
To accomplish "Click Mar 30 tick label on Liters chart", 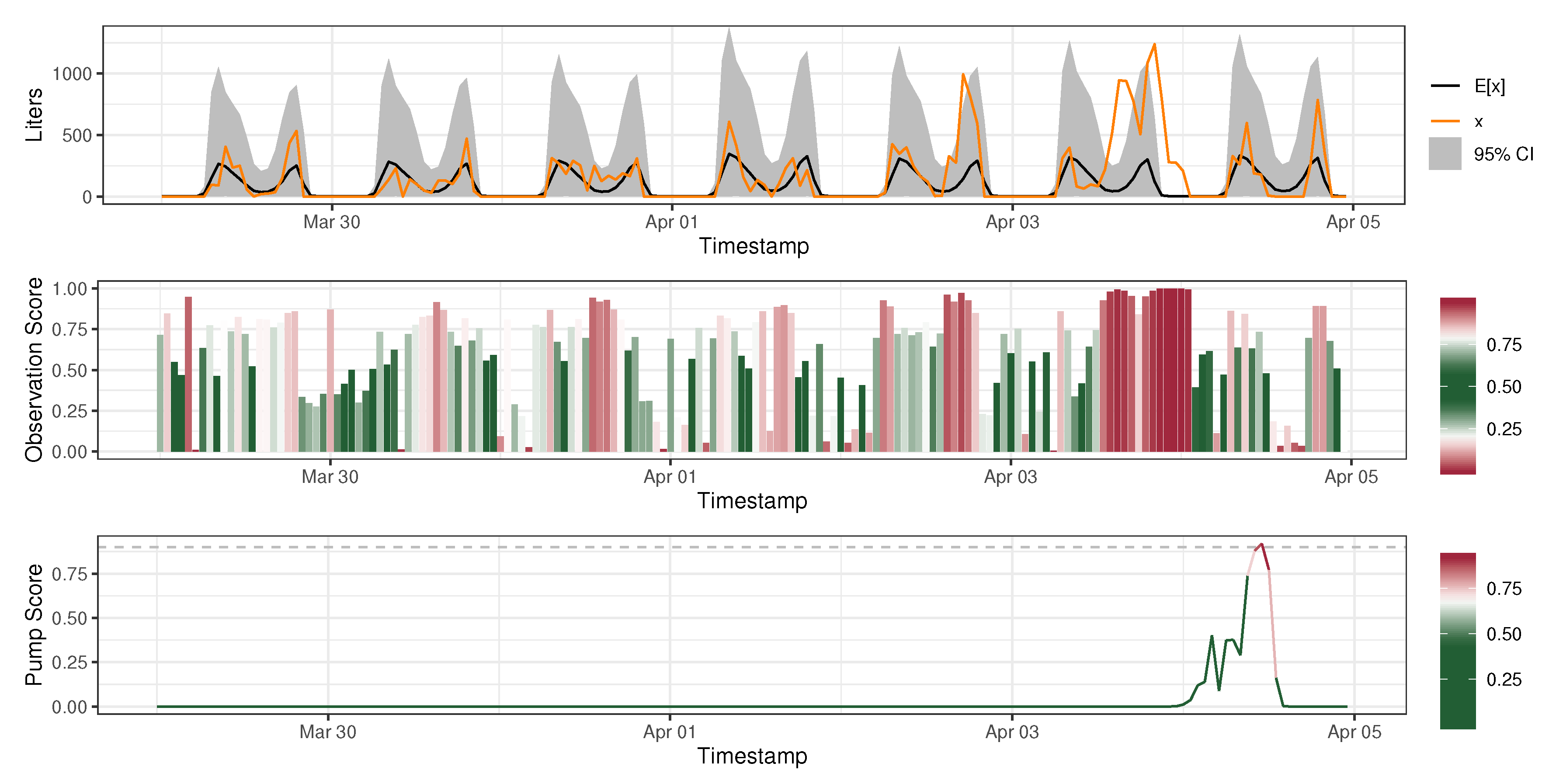I will [x=331, y=222].
